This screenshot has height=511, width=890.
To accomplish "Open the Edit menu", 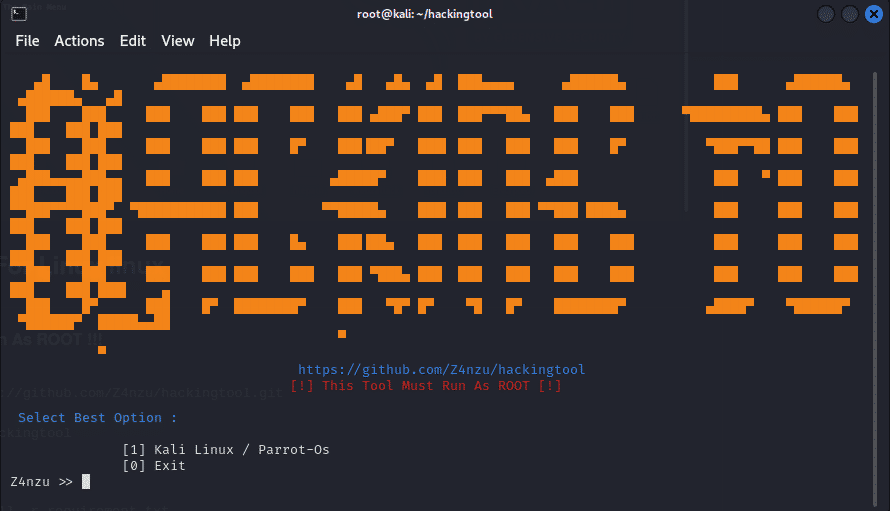I will click(x=133, y=41).
